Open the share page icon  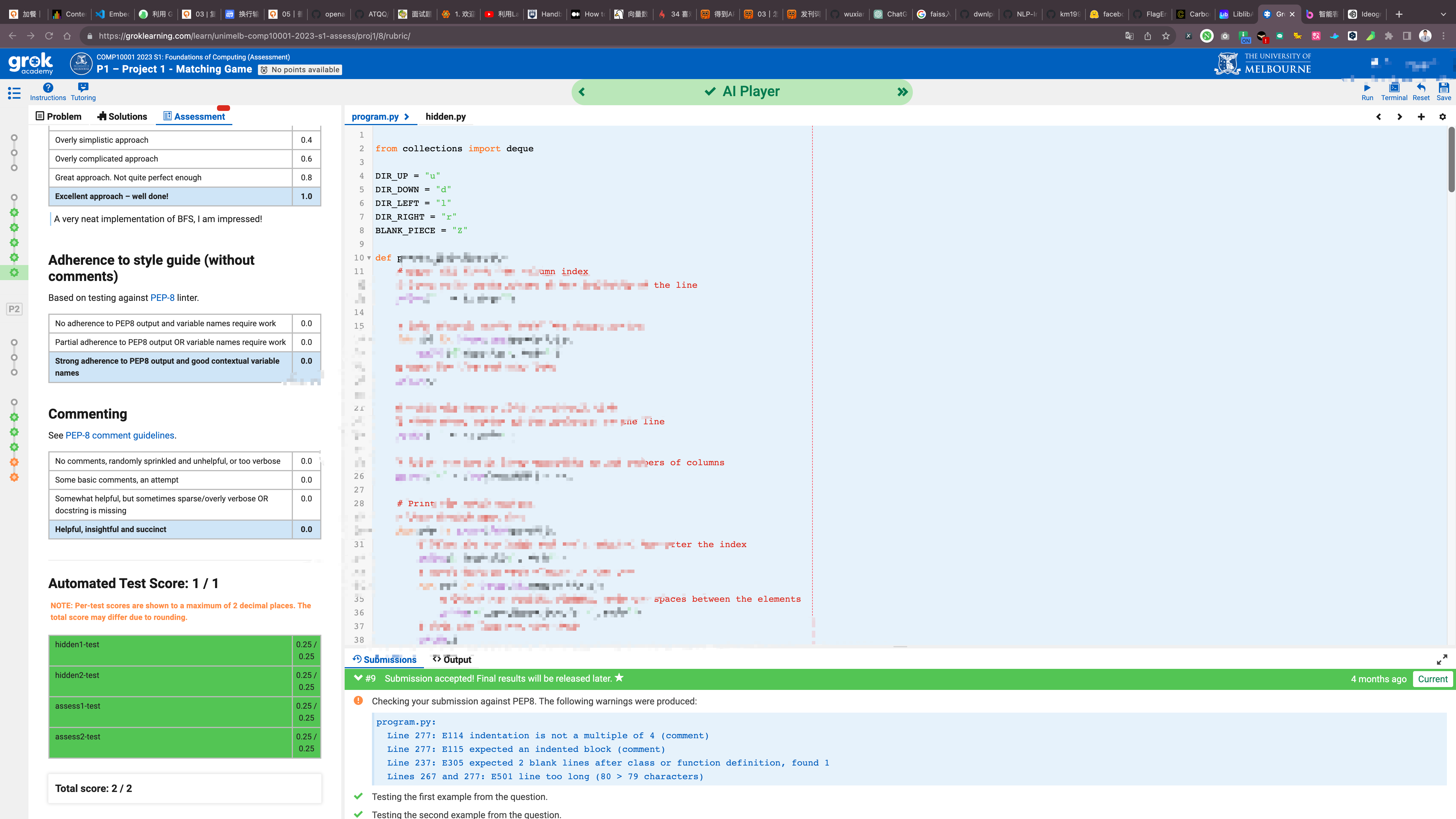click(x=1147, y=36)
